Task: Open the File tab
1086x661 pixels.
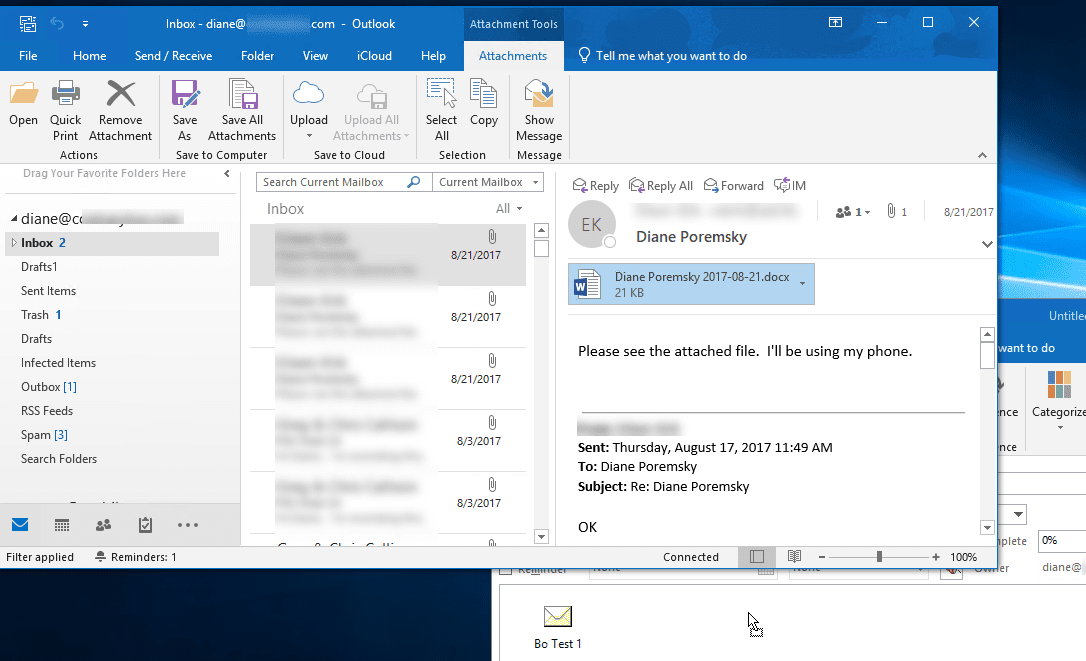Action: click(x=28, y=56)
